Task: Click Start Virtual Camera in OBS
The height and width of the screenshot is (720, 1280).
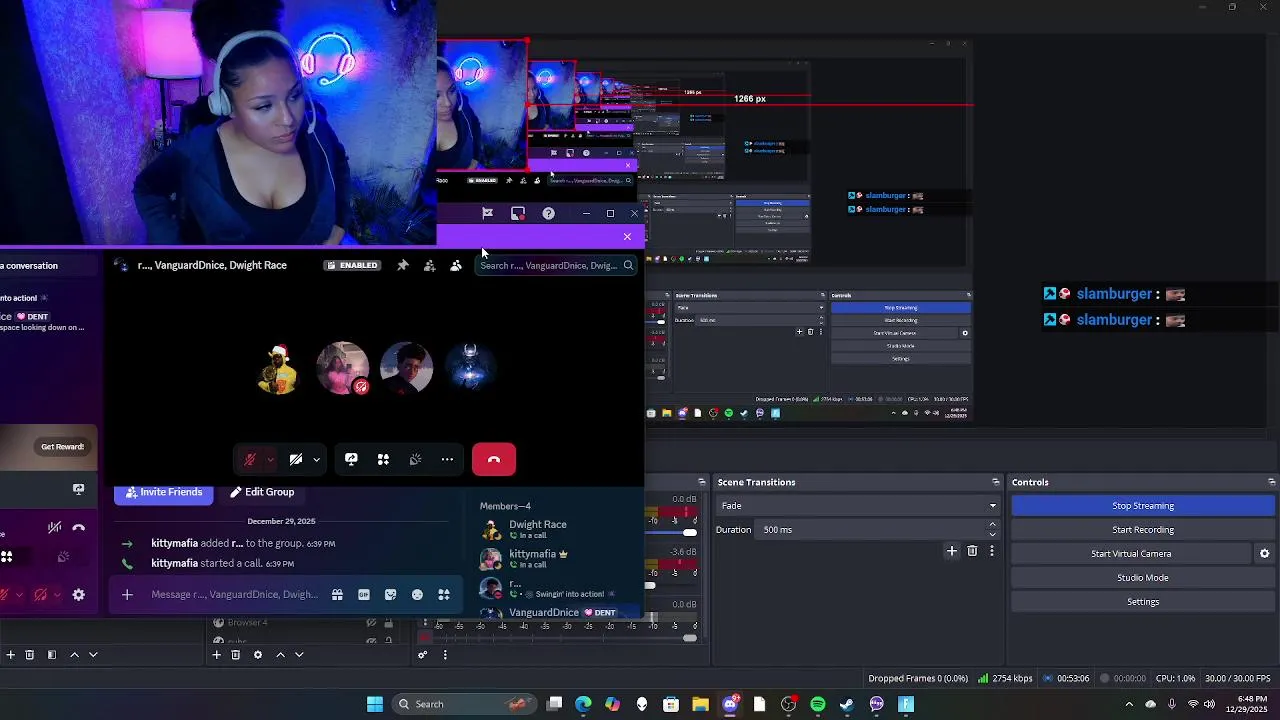Action: tap(1131, 554)
